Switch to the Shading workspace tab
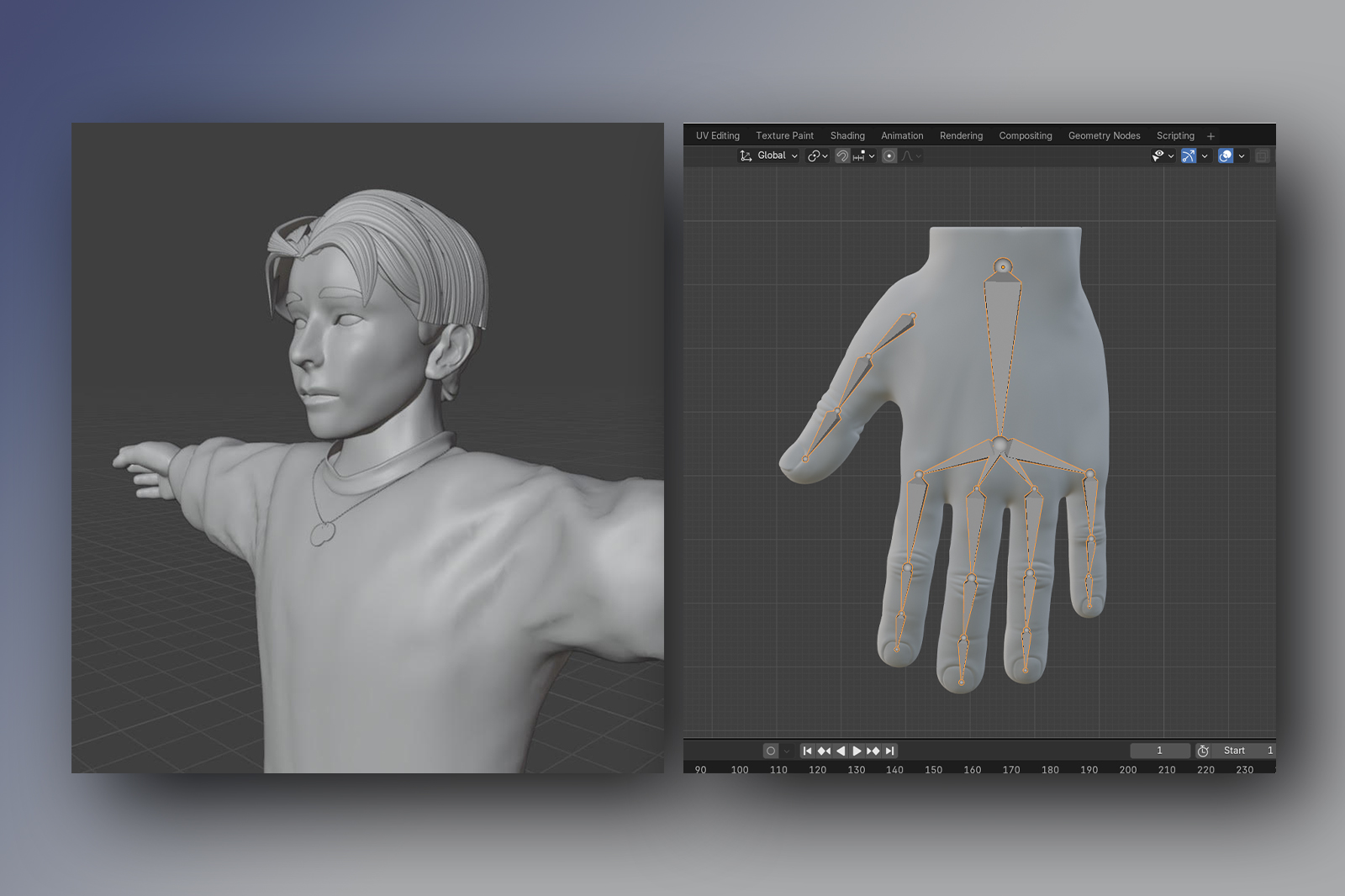This screenshot has width=1345, height=896. [x=847, y=135]
